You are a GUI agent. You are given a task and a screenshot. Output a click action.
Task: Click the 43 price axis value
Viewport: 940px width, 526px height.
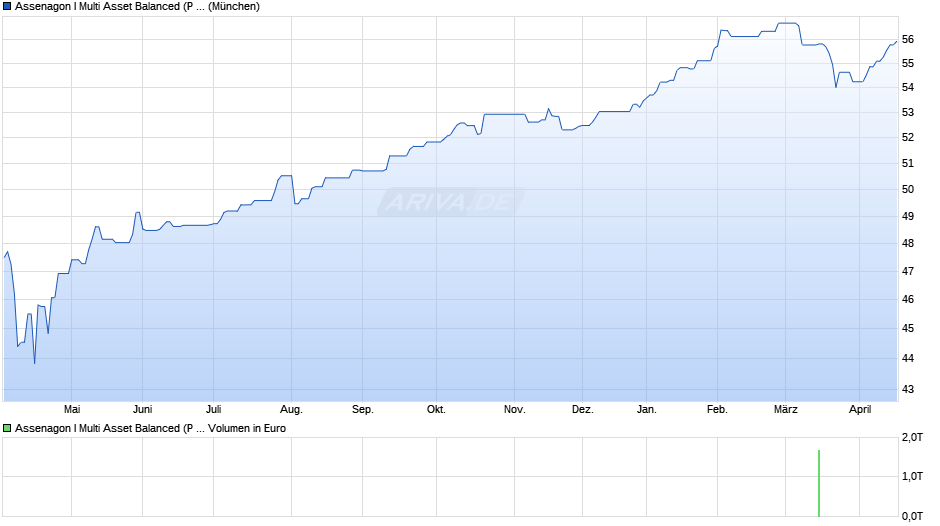coord(908,389)
